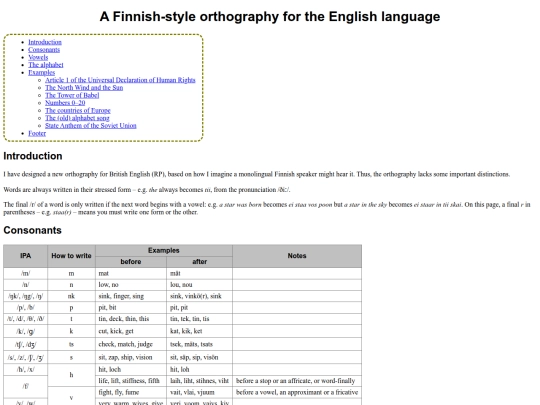Viewport: 540px width, 405px height.
Task: Click the 'after' sub-header
Action: (x=199, y=262)
